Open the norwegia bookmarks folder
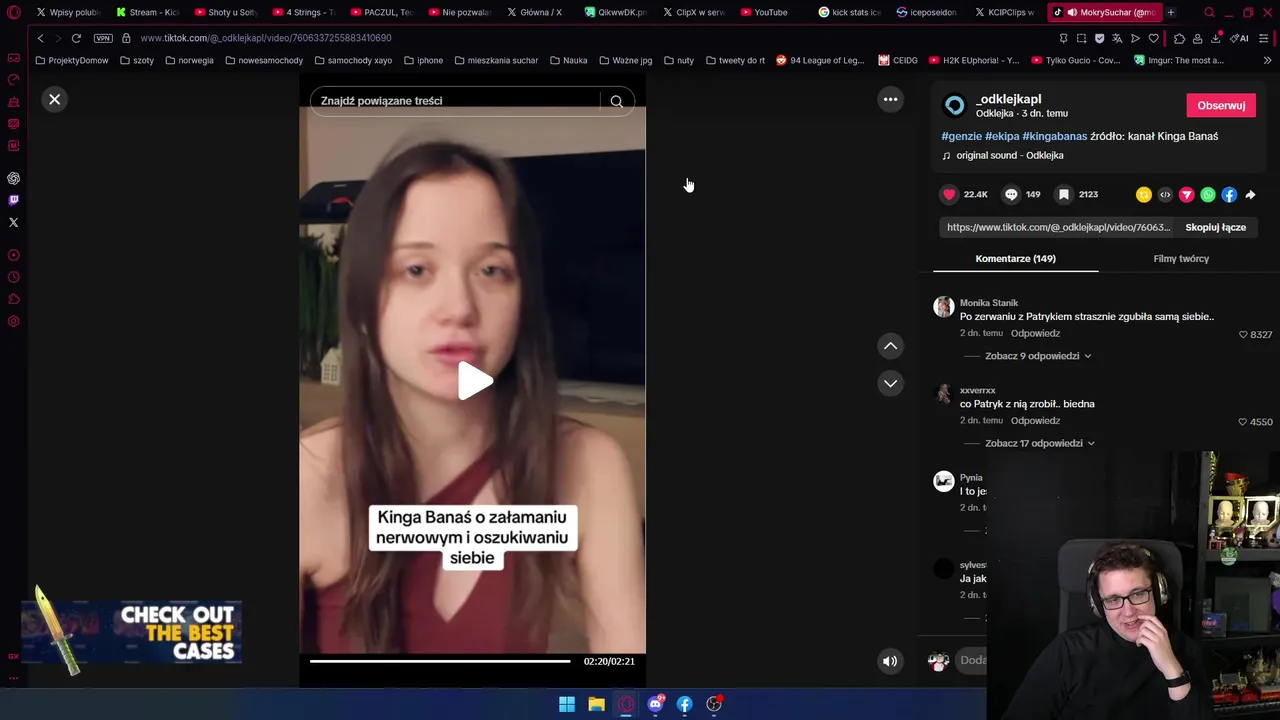The height and width of the screenshot is (720, 1280). pyautogui.click(x=189, y=60)
